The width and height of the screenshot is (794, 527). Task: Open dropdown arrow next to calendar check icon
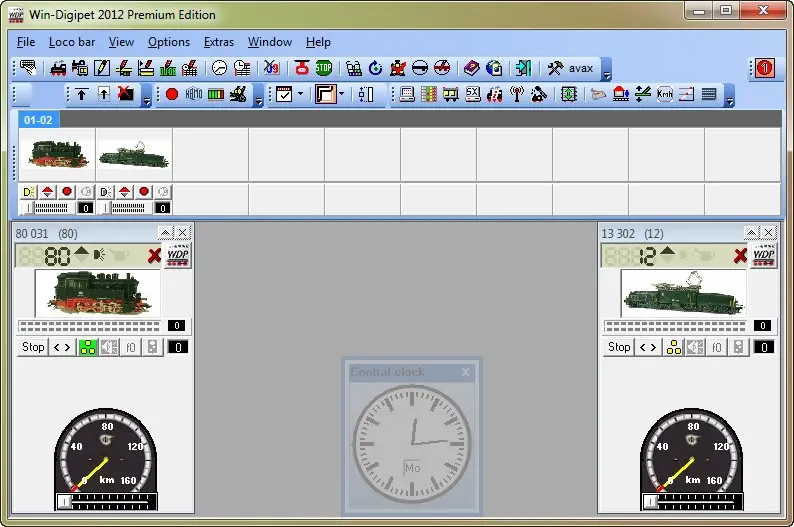click(x=300, y=94)
